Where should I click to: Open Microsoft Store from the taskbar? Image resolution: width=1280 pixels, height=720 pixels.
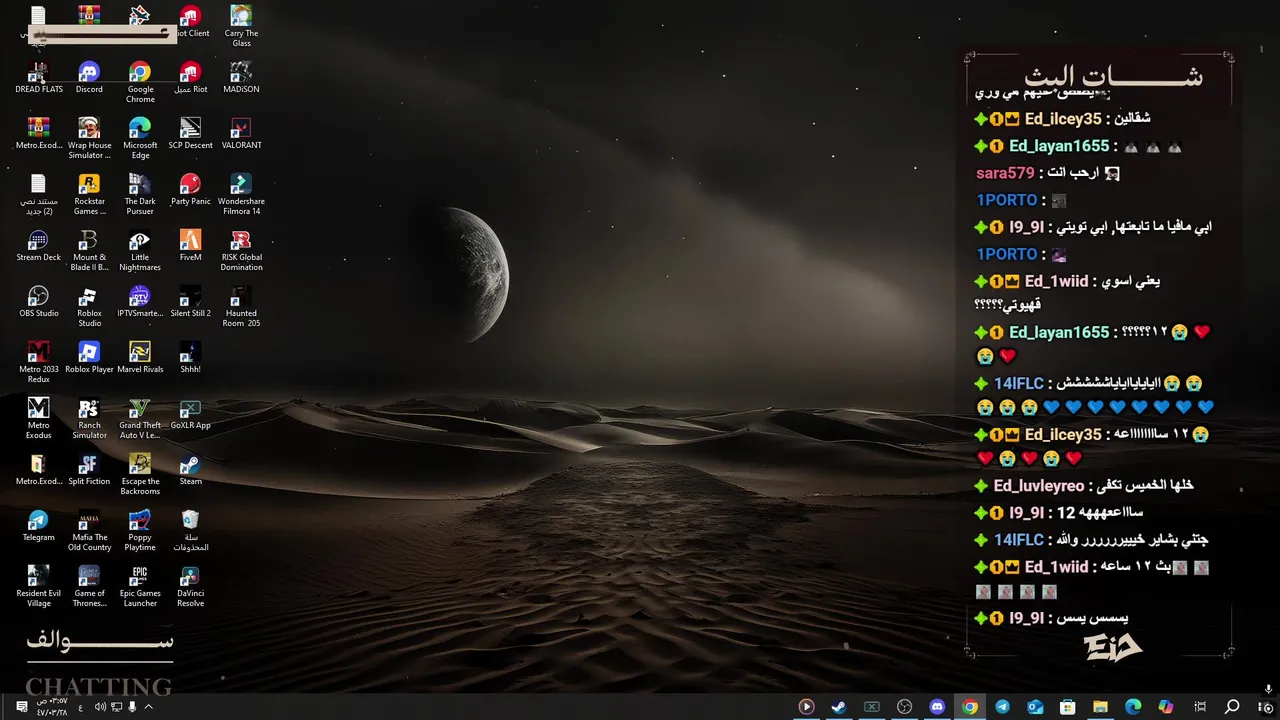tap(1067, 707)
